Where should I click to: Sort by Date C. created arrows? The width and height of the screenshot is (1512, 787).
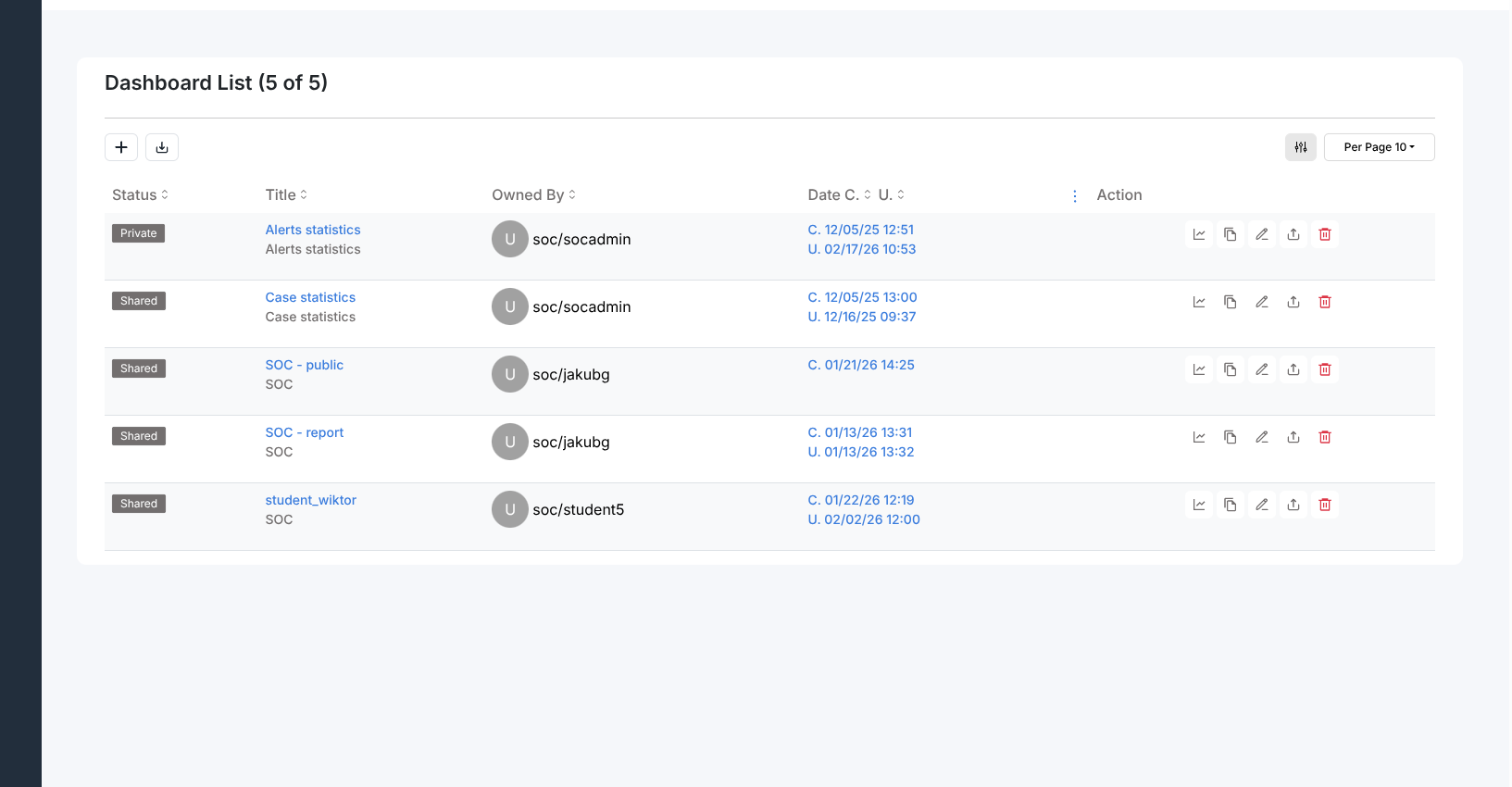tap(868, 194)
